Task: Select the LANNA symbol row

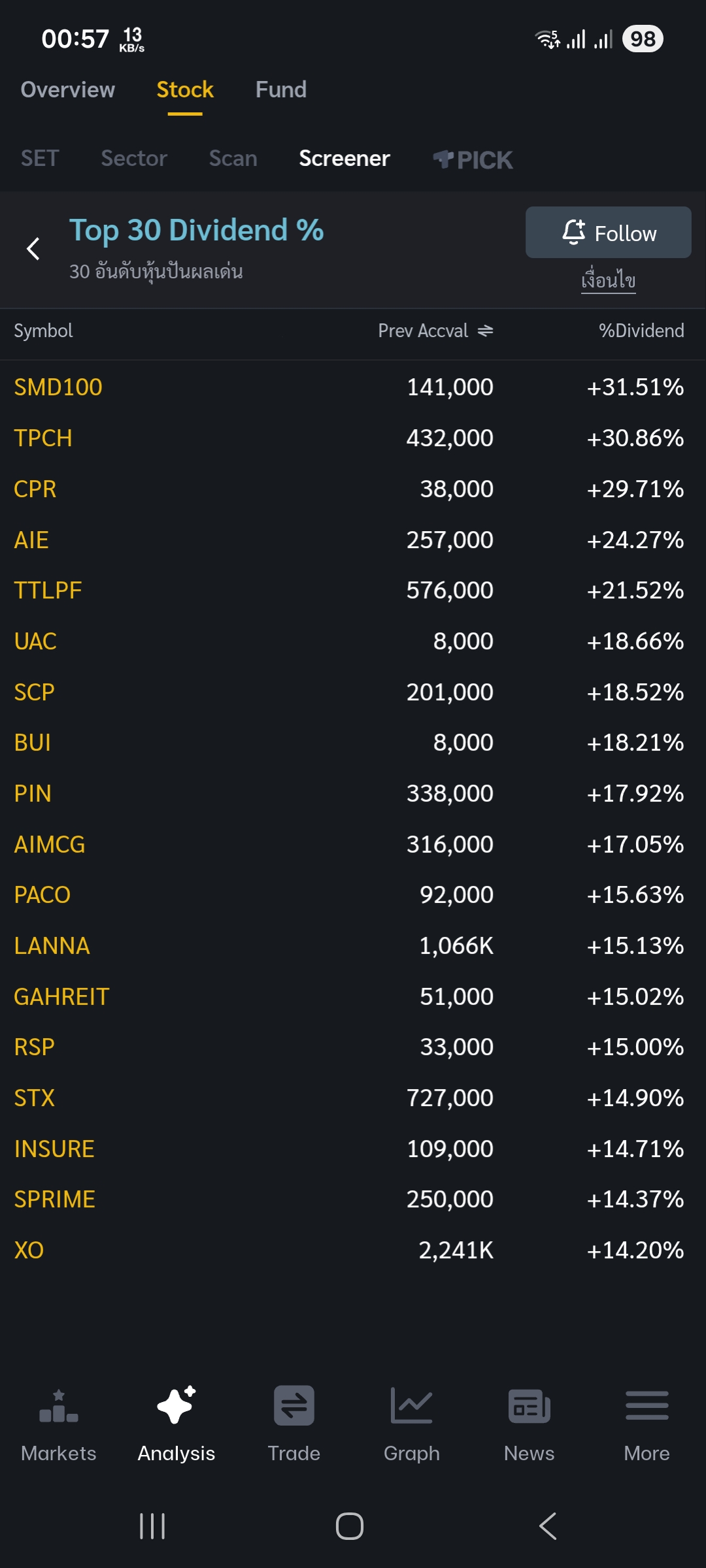Action: click(52, 946)
